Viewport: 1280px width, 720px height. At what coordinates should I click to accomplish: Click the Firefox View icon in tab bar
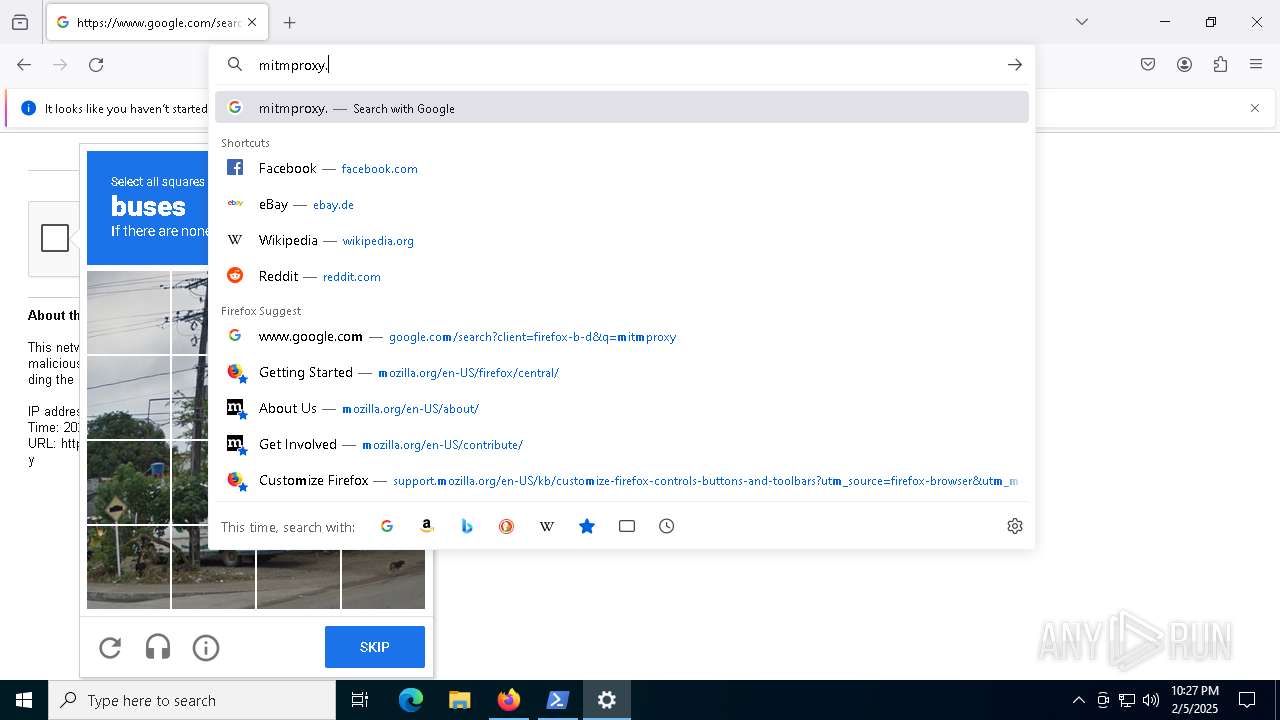pos(20,22)
